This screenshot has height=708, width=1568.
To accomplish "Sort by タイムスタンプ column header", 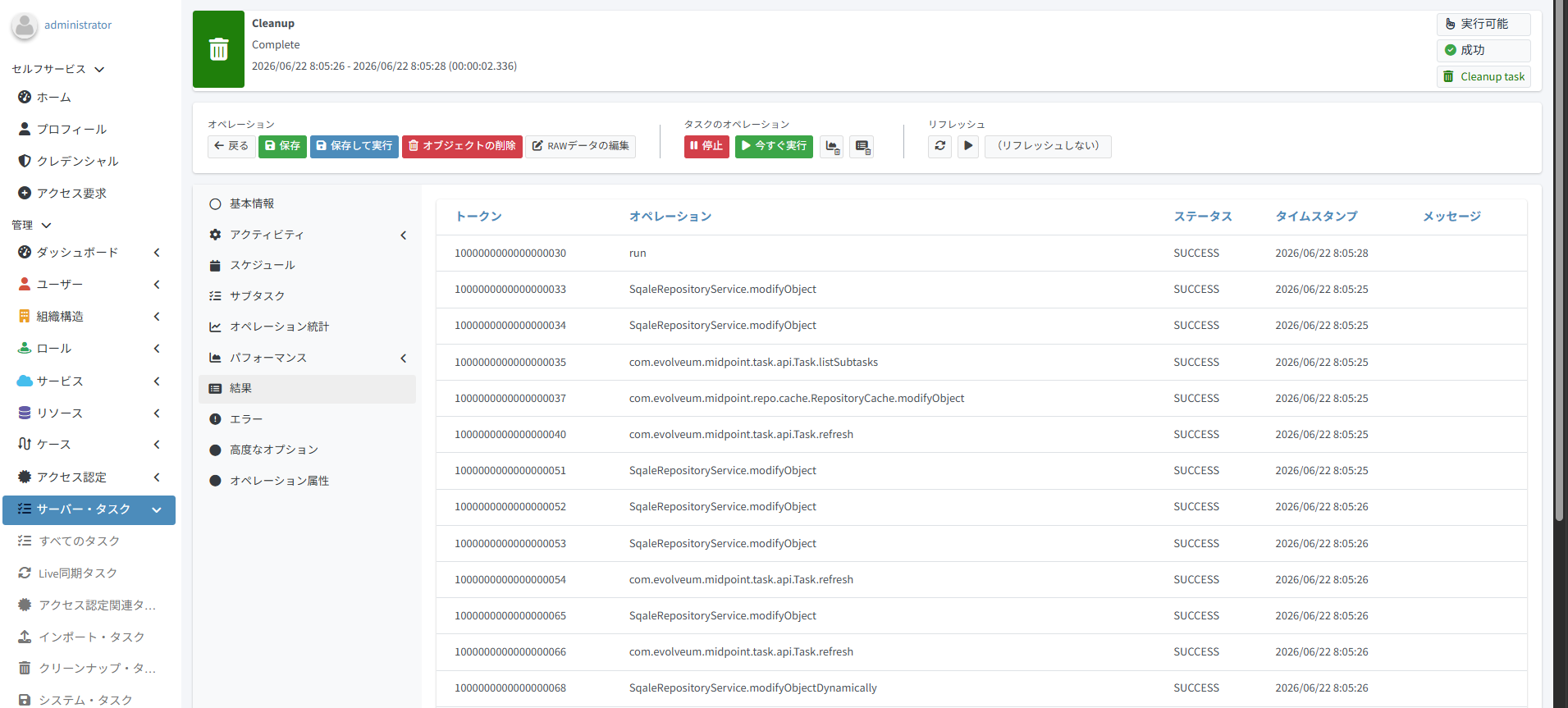I will point(1316,217).
